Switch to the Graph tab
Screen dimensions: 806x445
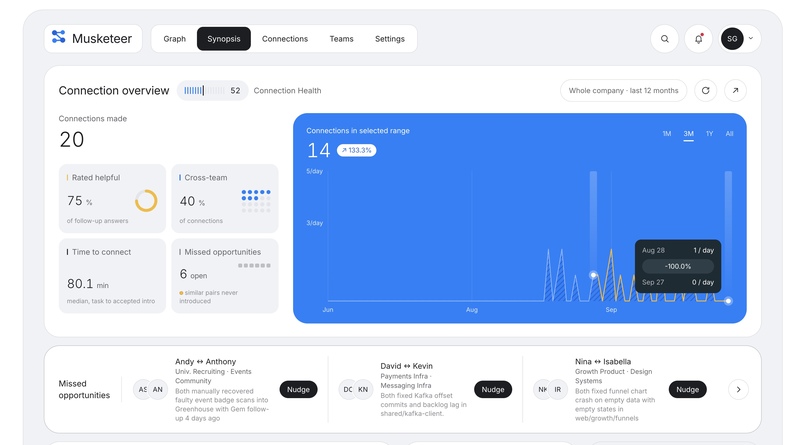175,39
